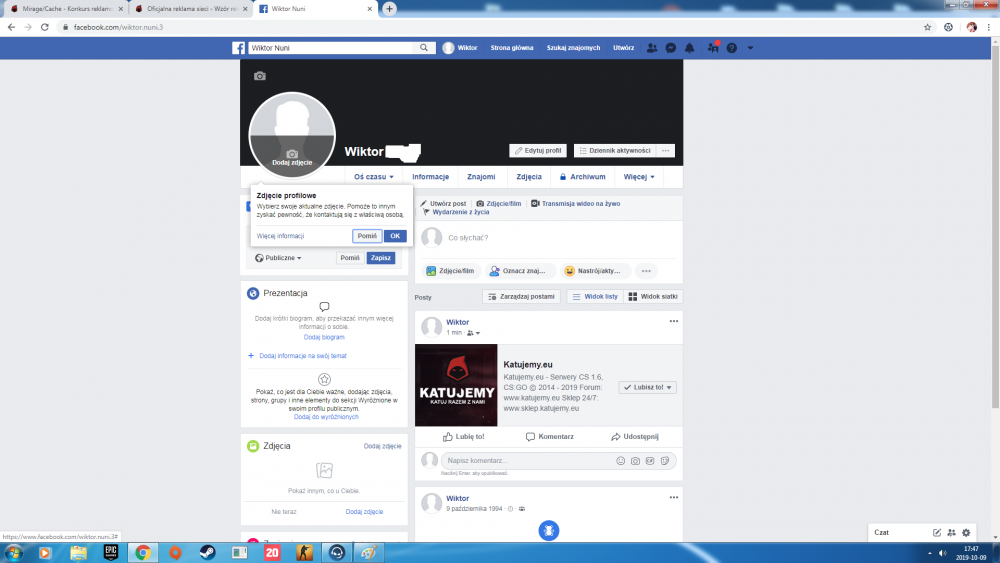Open notifications bell icon

tap(689, 48)
